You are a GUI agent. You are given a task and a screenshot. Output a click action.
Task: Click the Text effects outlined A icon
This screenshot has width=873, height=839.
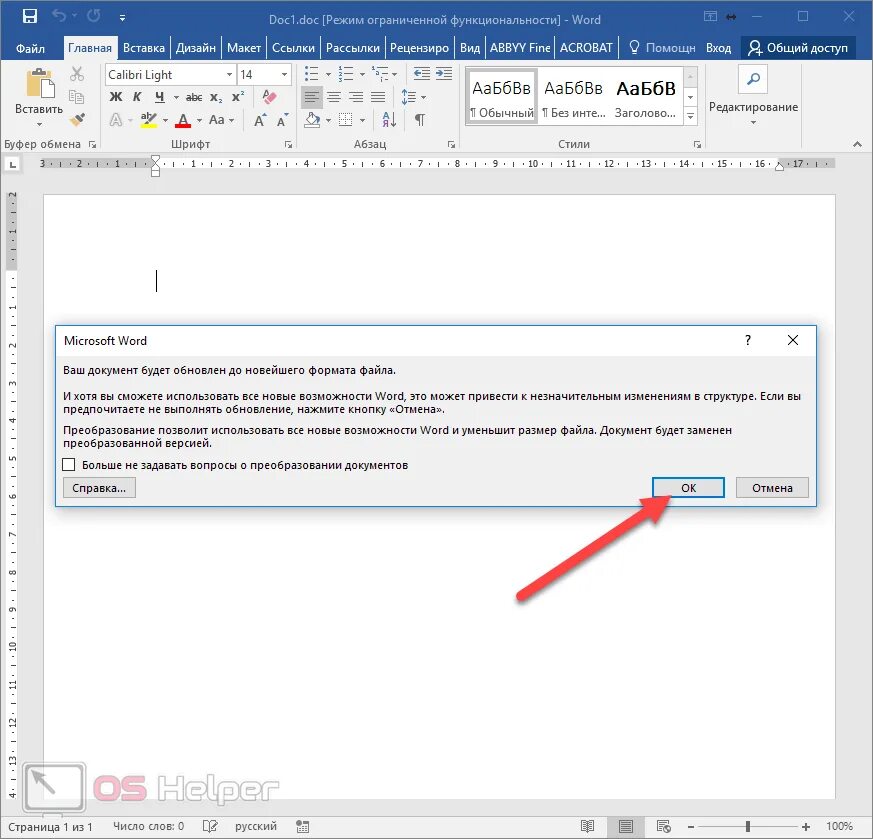(116, 120)
